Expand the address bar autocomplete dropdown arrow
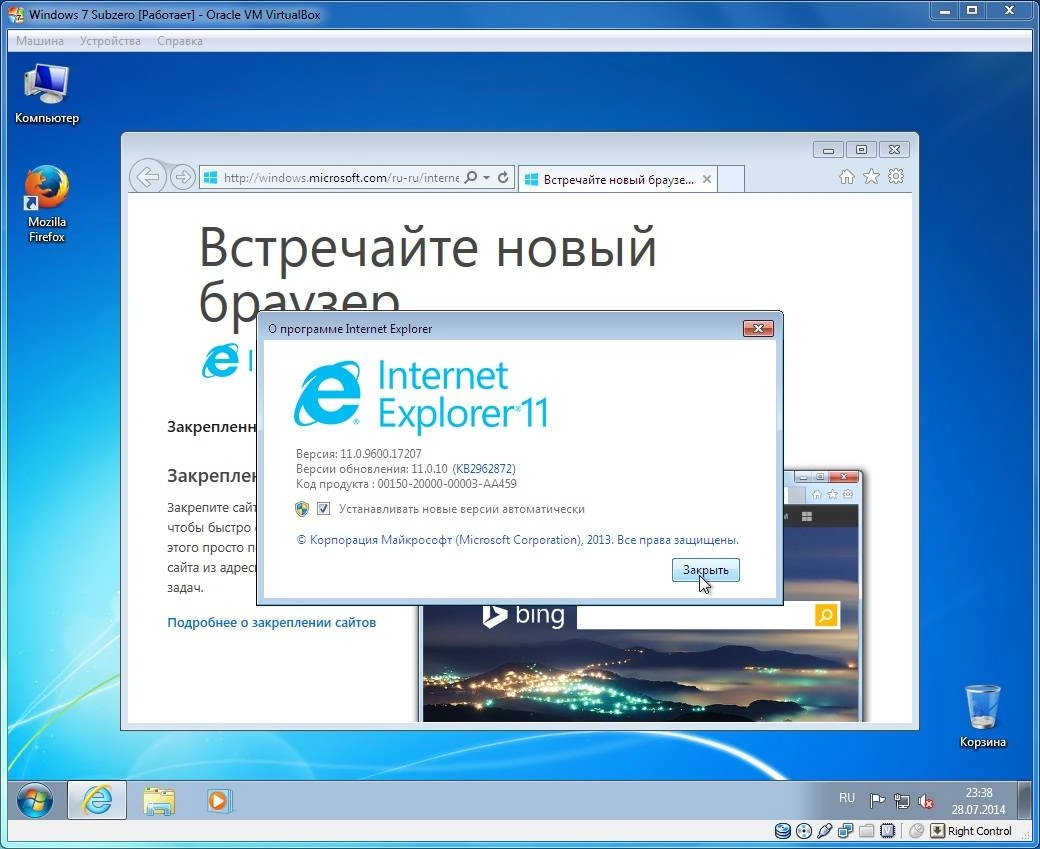 point(486,178)
